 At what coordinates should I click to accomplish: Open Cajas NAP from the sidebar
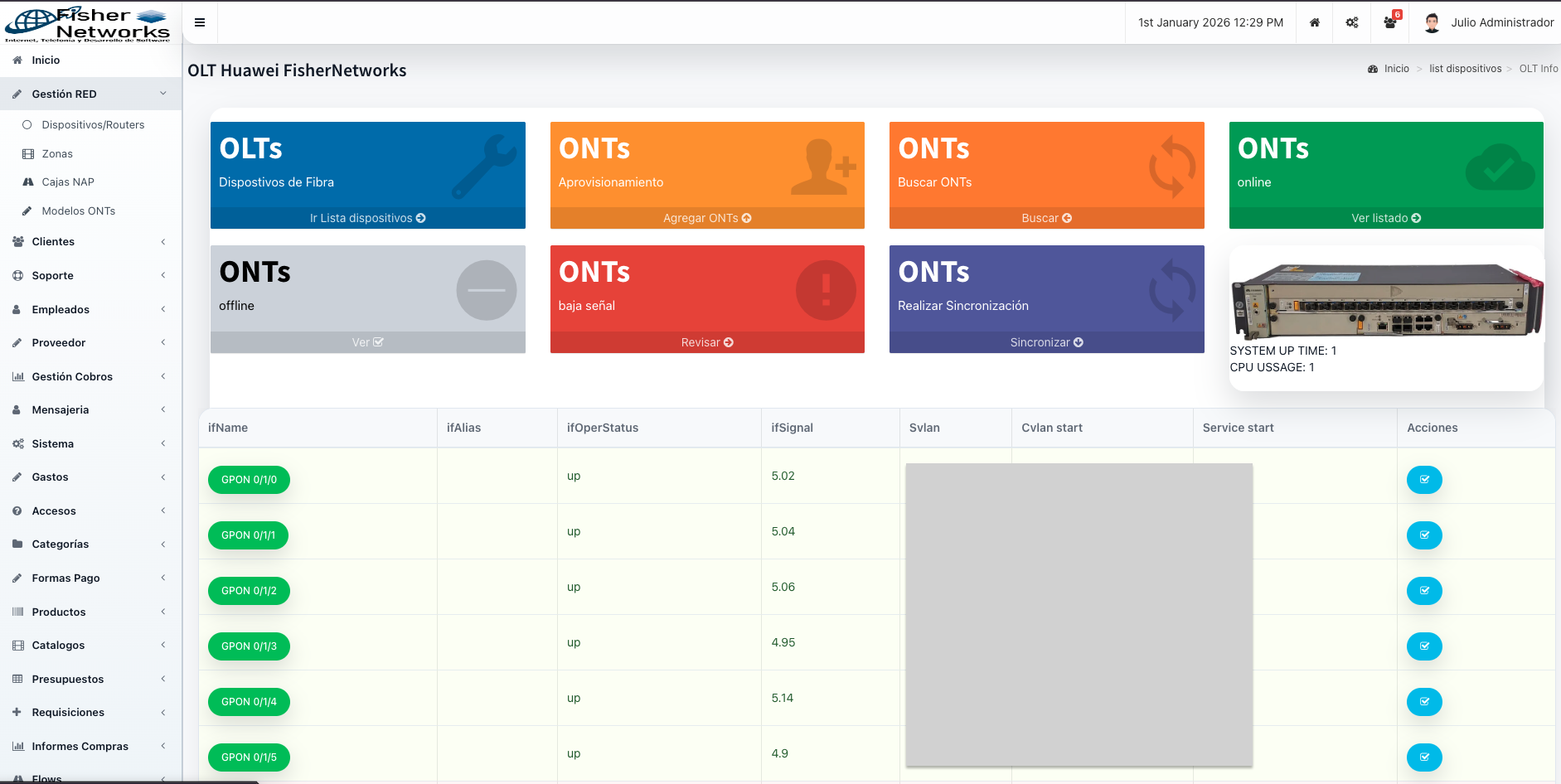point(68,182)
